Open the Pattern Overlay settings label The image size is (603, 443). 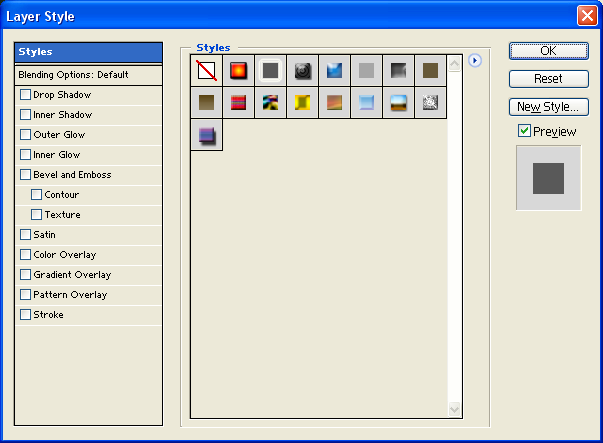[x=70, y=295]
